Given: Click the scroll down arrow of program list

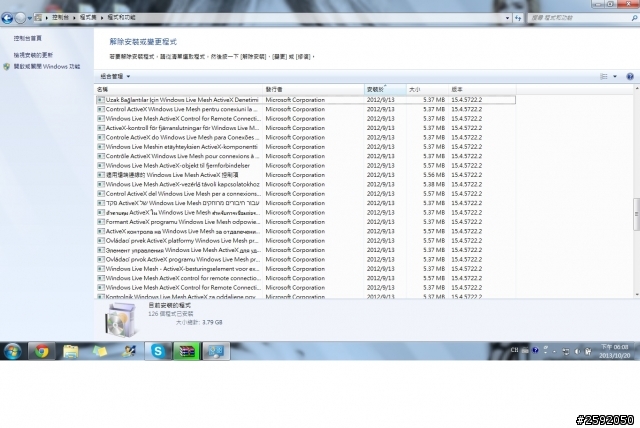Looking at the screenshot, I should tap(636, 295).
